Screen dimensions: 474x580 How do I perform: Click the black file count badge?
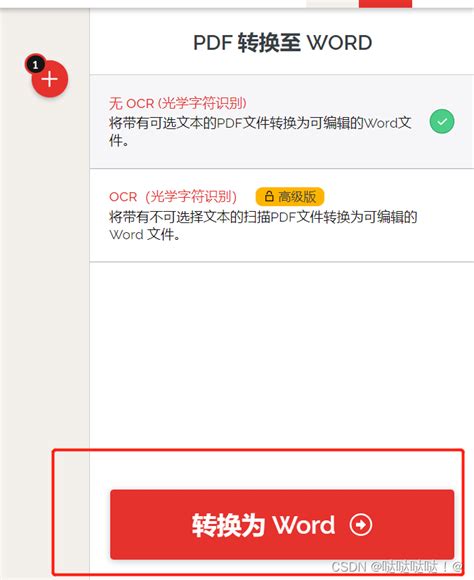35,65
